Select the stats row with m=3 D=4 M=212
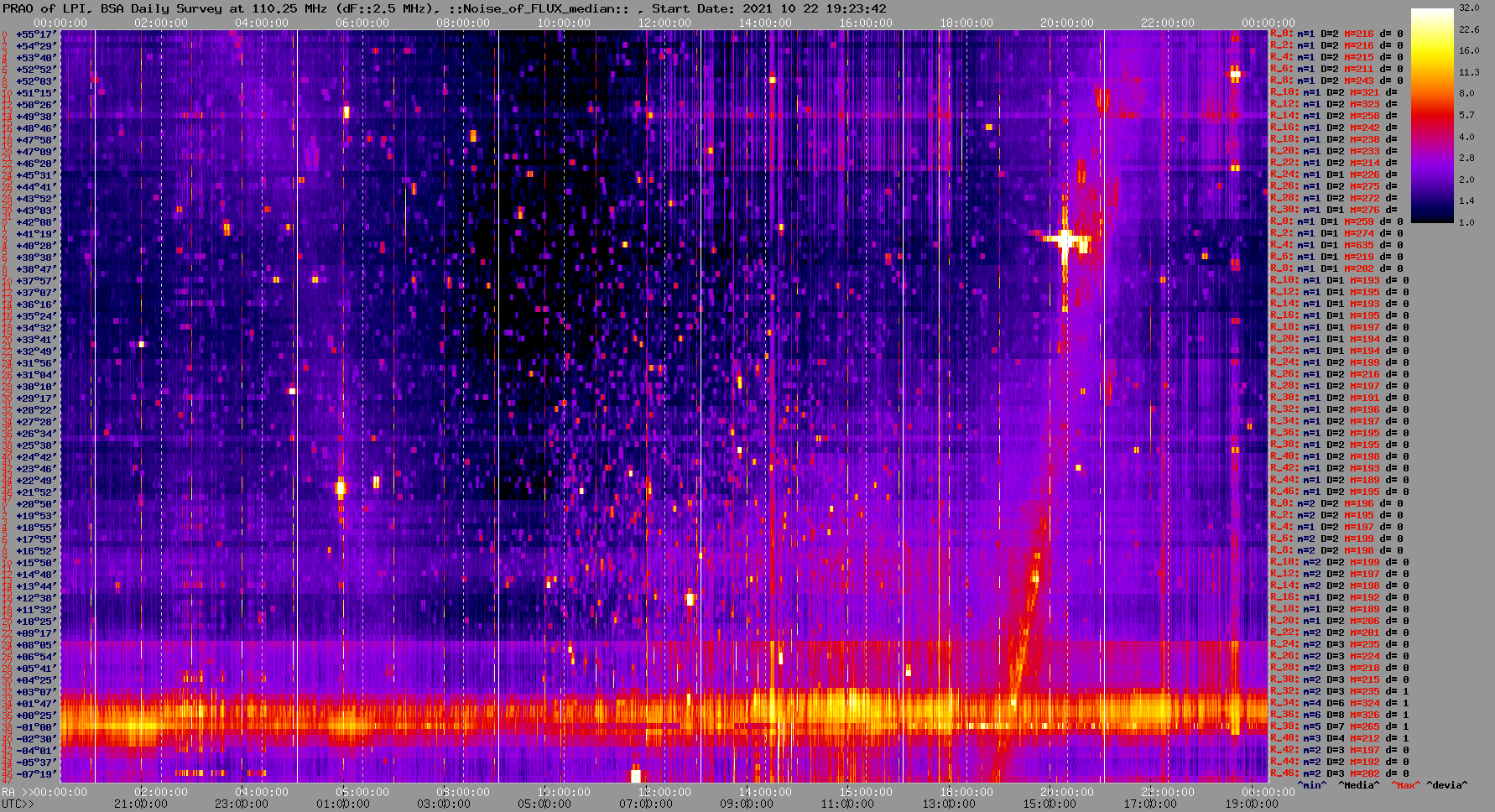This screenshot has width=1495, height=812. coord(1340,739)
